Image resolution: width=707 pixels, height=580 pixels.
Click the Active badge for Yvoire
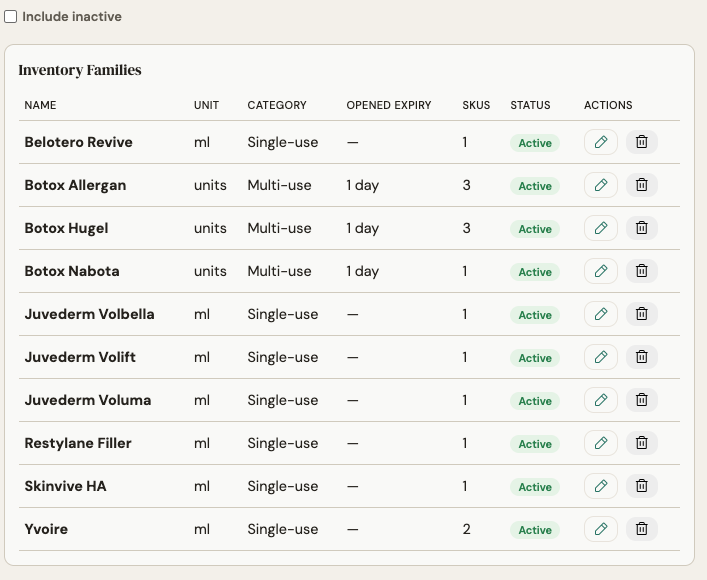click(535, 530)
